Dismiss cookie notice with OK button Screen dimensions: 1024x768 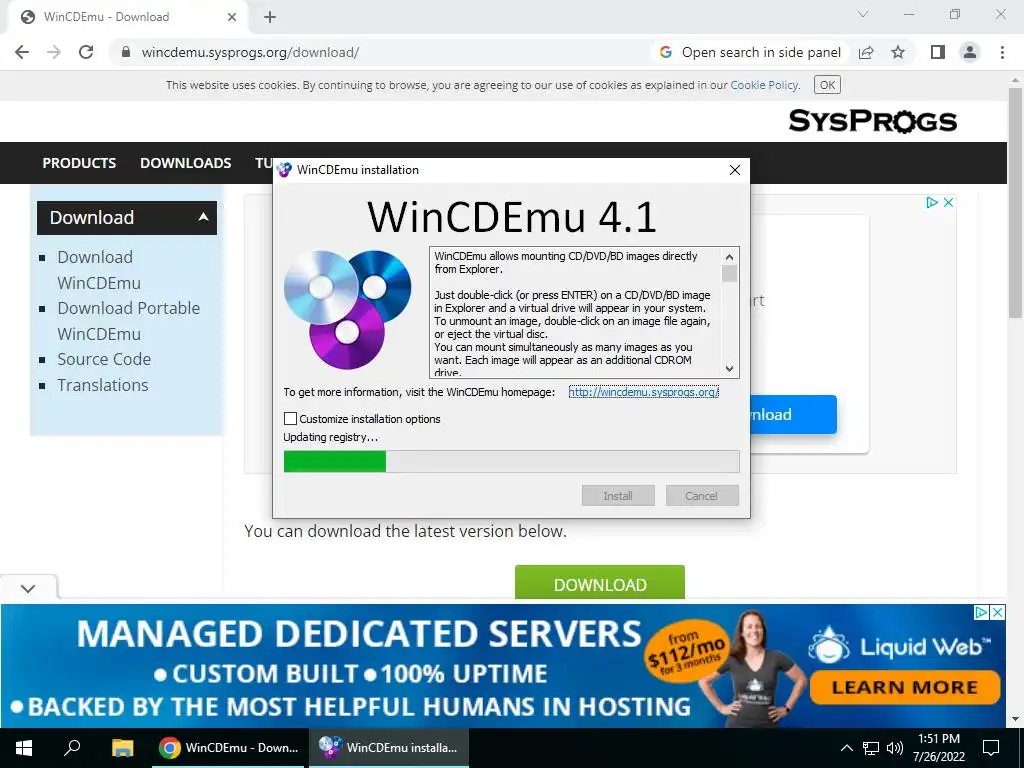[827, 85]
